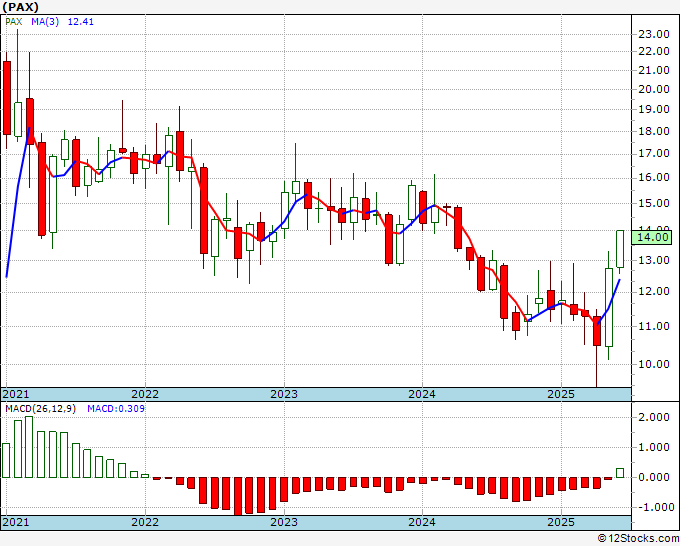Select 2023 on the price chart time axis
Viewport: 680px width, 546px height.
pos(284,394)
